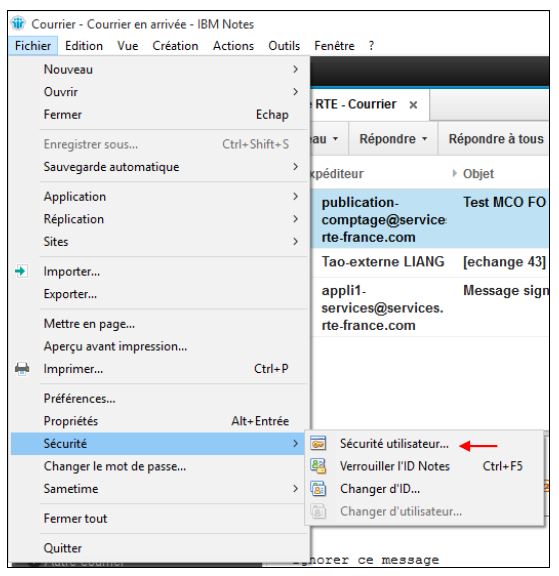Expand the Sites submenu arrow
The image size is (559, 576).
pyautogui.click(x=295, y=241)
